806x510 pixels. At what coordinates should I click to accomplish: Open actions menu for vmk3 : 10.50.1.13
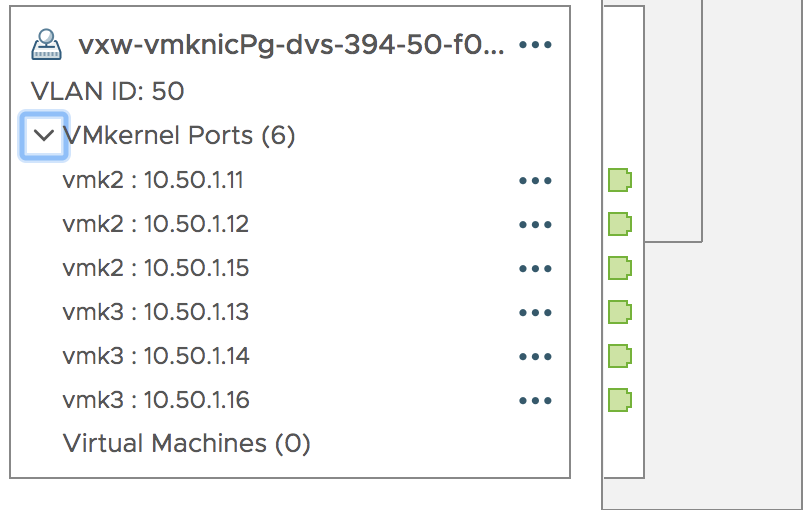click(535, 313)
